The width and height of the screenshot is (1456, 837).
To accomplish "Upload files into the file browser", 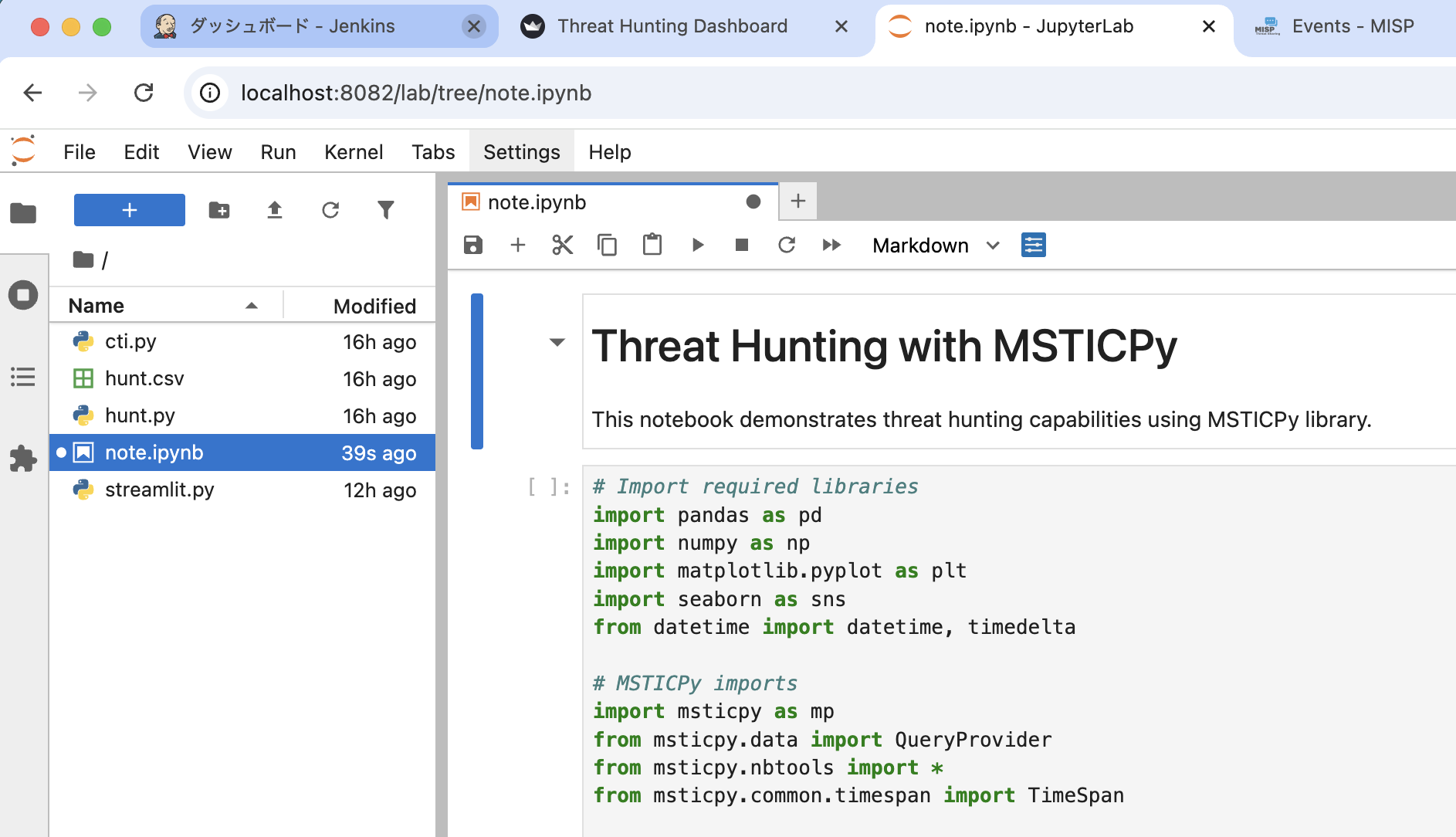I will tap(275, 209).
